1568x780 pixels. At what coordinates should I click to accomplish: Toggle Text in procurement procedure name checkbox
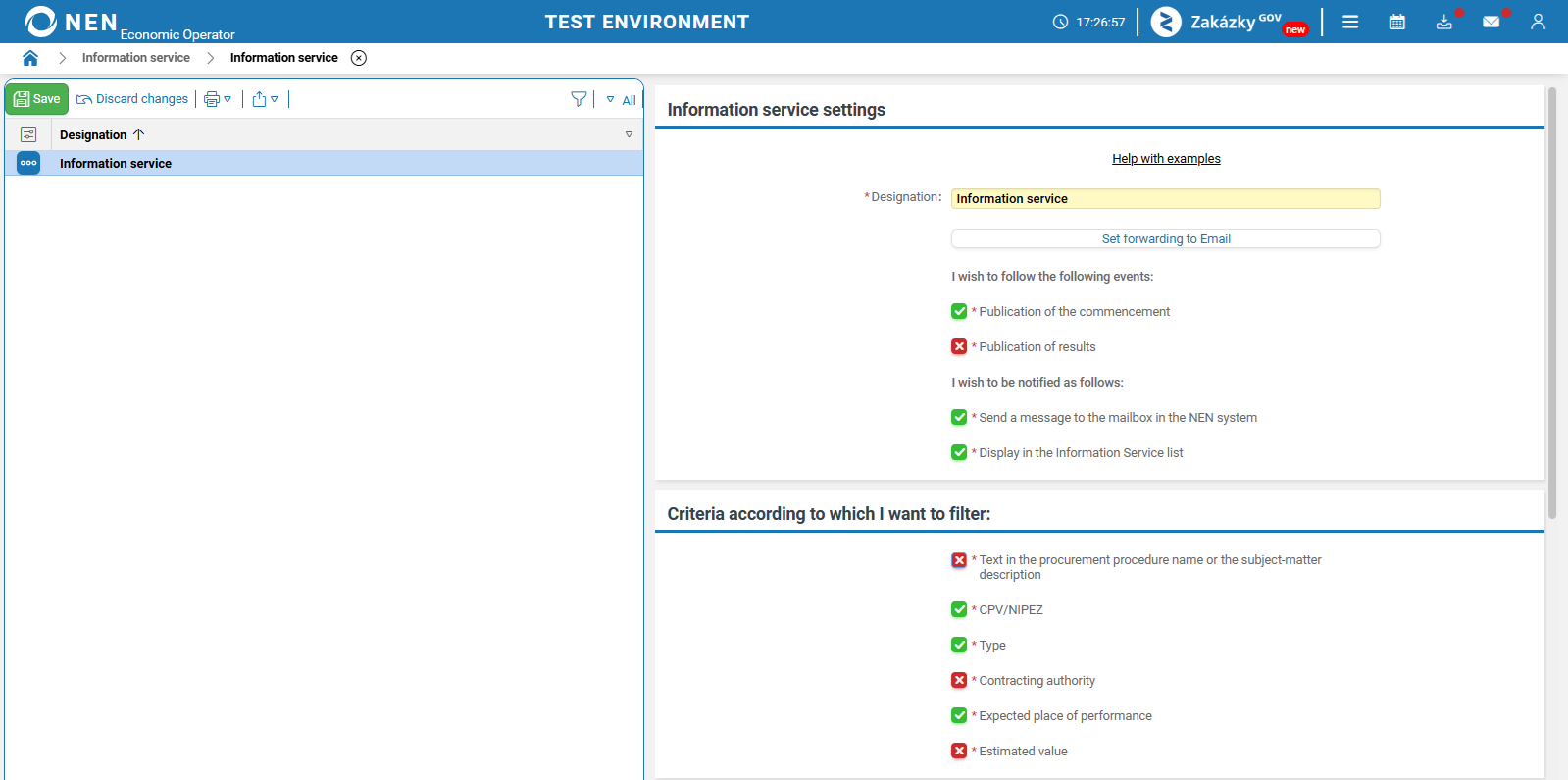(959, 560)
